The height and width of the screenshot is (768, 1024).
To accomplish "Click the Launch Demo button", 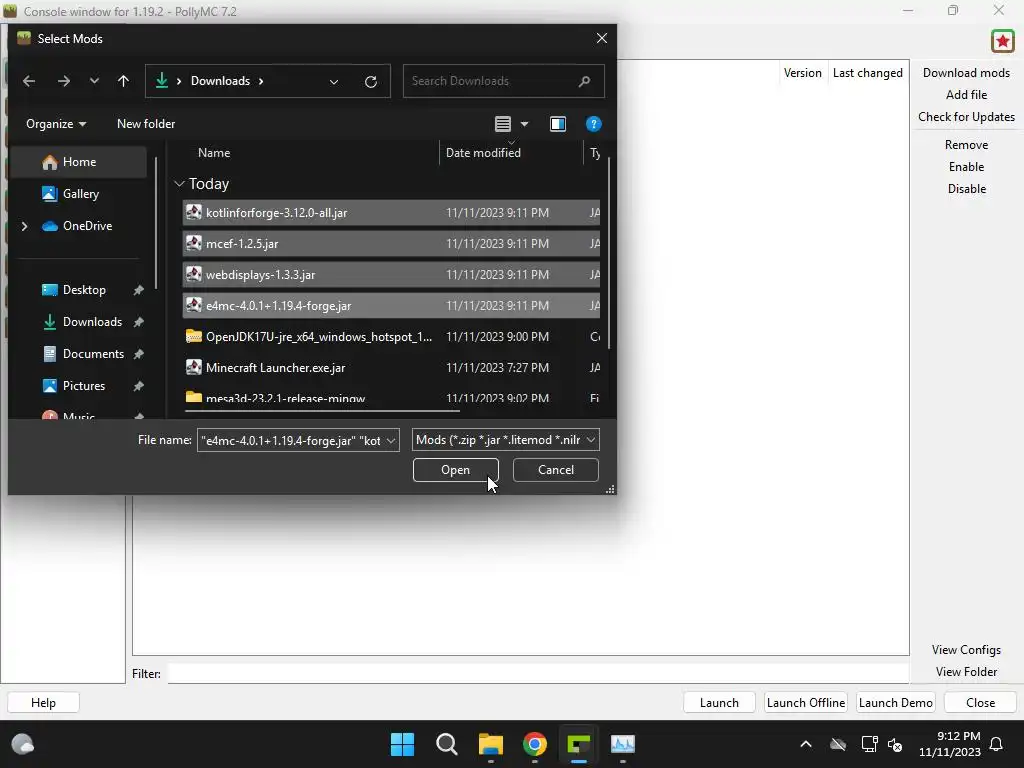I will pyautogui.click(x=895, y=703).
